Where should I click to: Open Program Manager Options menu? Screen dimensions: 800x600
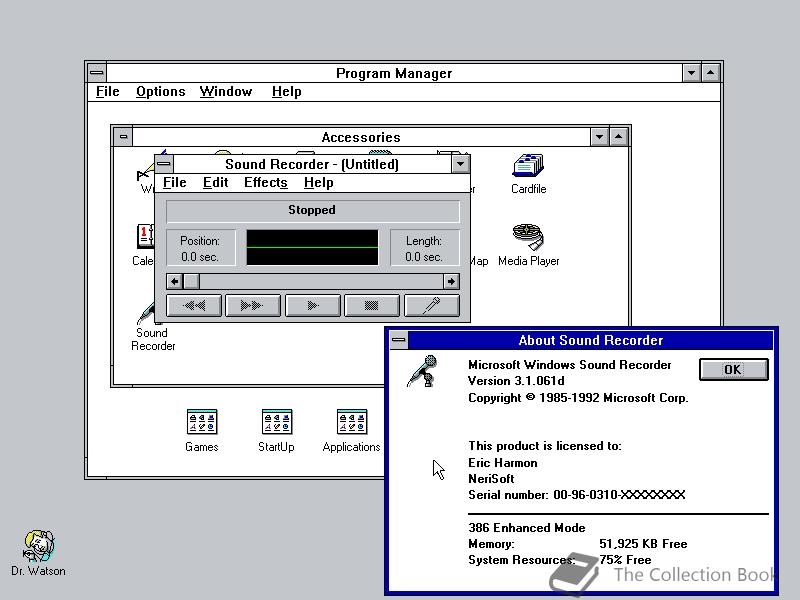point(160,92)
